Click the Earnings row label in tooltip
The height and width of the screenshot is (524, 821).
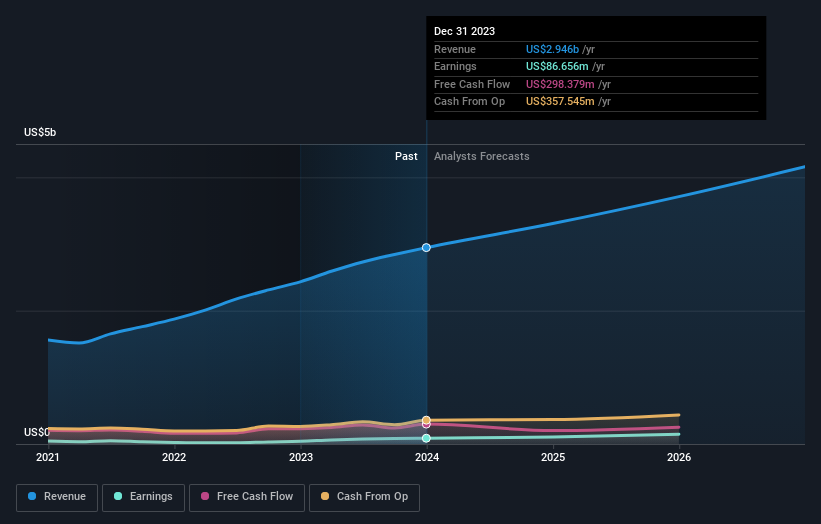point(455,66)
